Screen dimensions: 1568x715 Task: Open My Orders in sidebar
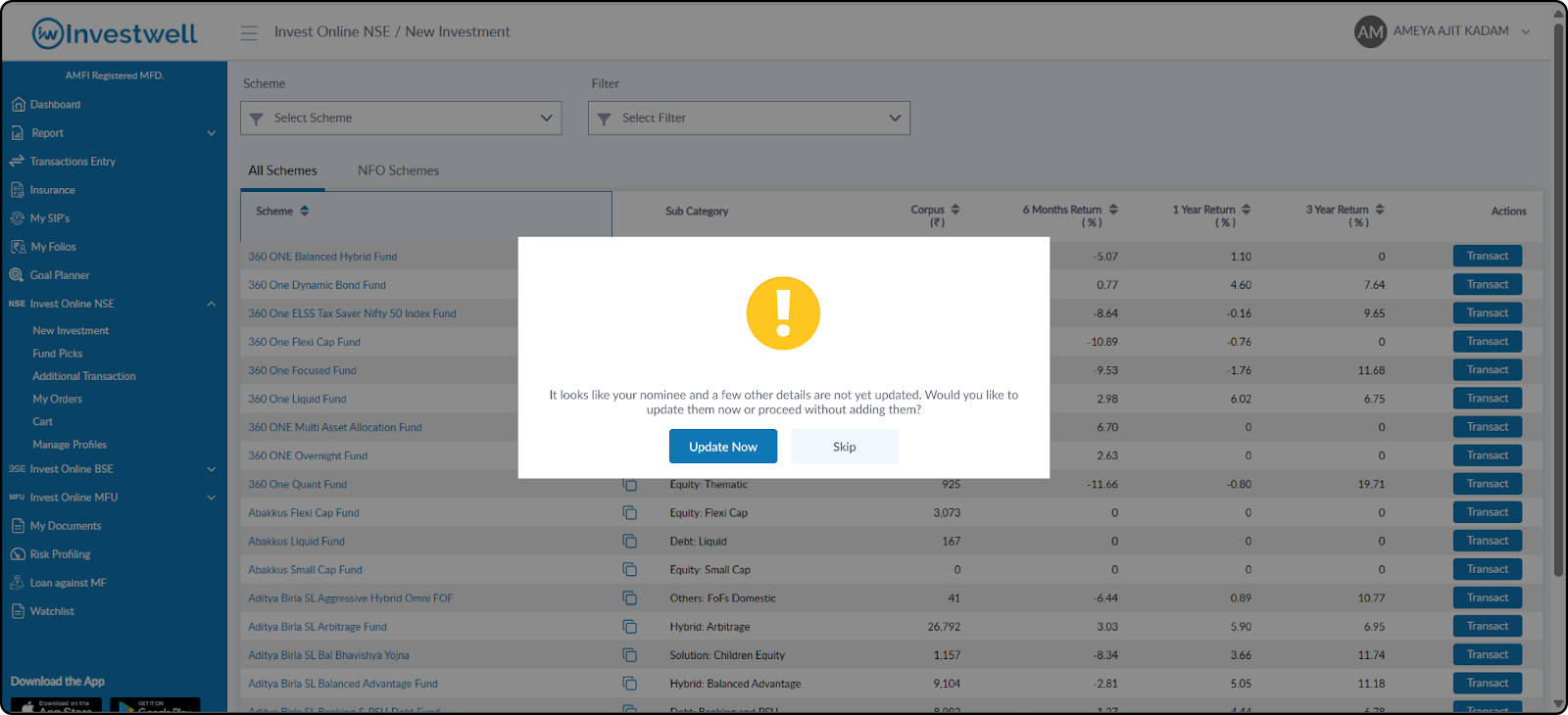coord(58,399)
